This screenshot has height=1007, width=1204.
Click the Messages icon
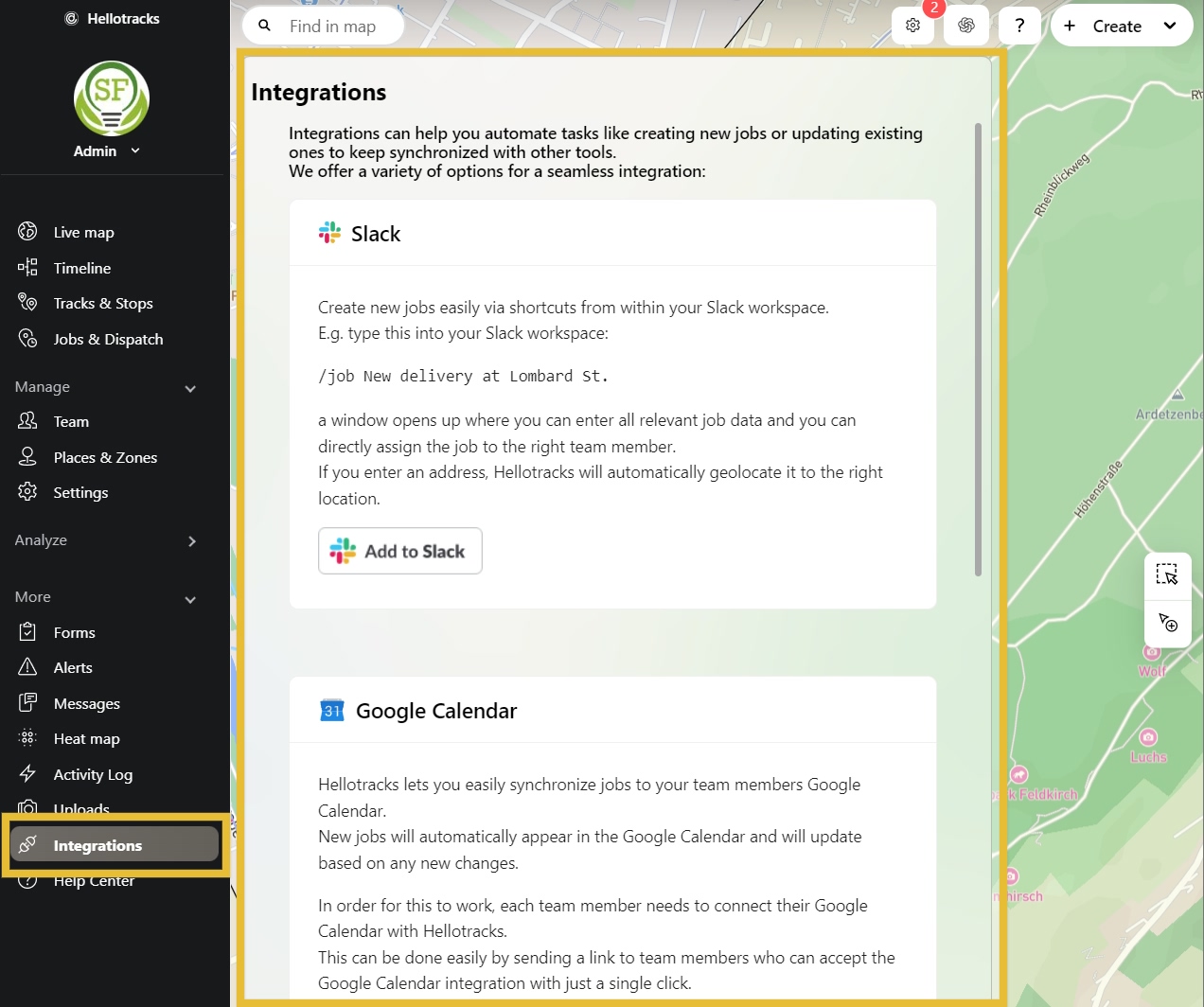tap(27, 702)
